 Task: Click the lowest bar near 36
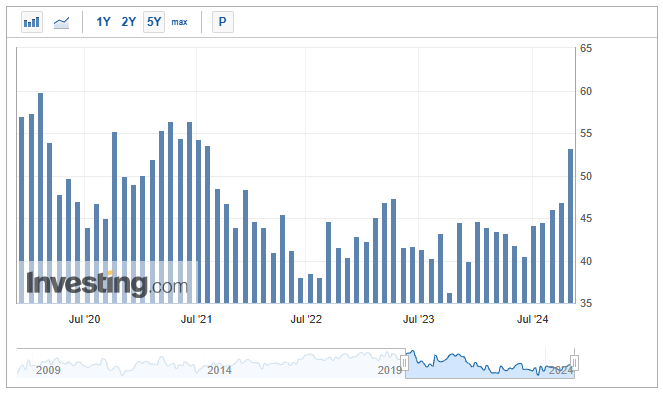coord(449,298)
